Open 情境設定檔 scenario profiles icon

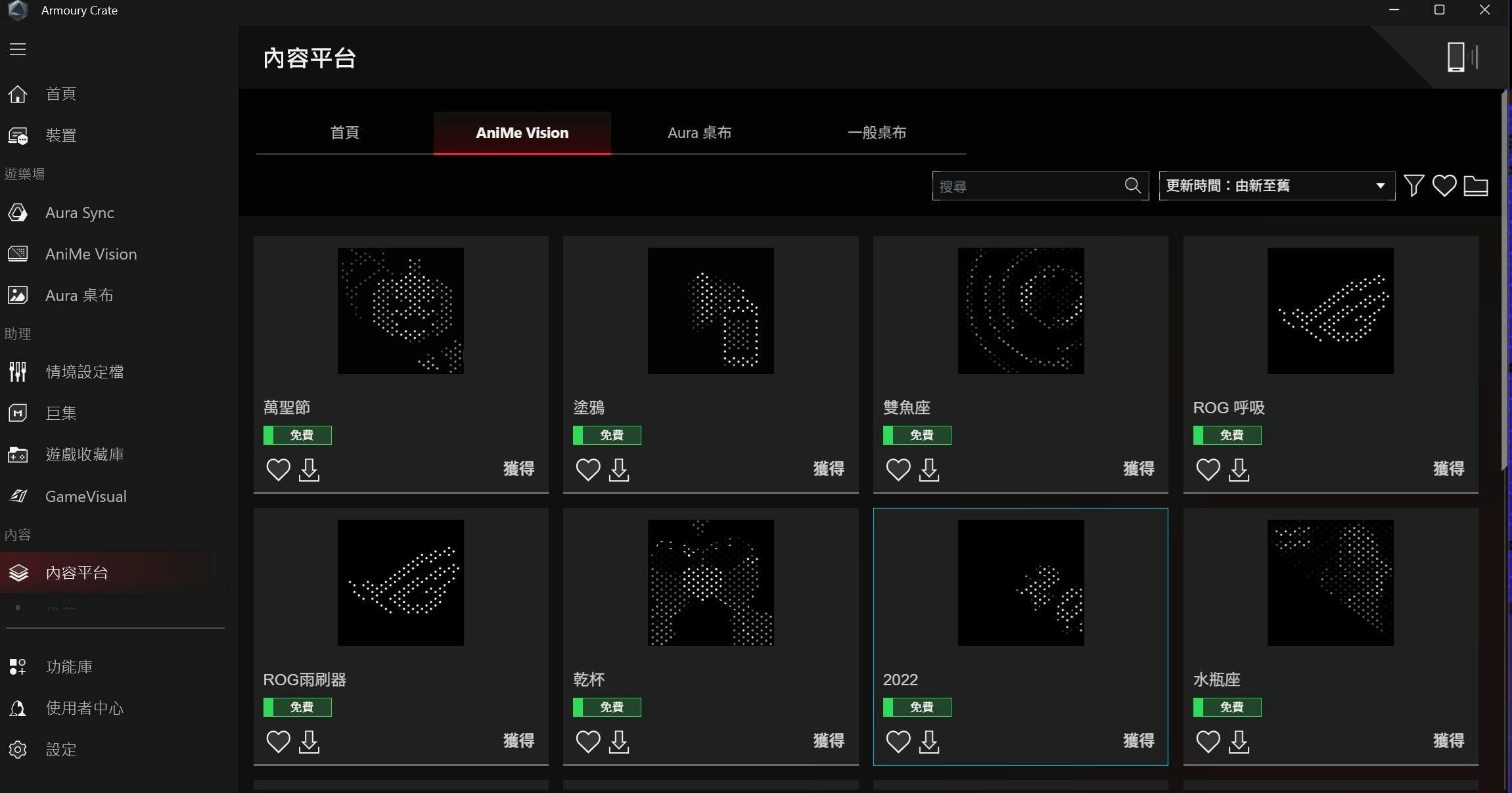coord(18,372)
